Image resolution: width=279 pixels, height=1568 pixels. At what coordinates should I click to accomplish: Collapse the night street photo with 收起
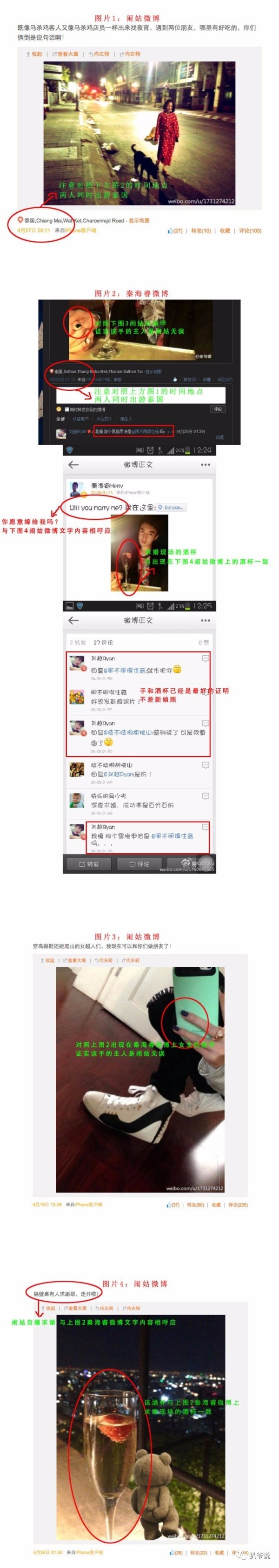click(35, 54)
